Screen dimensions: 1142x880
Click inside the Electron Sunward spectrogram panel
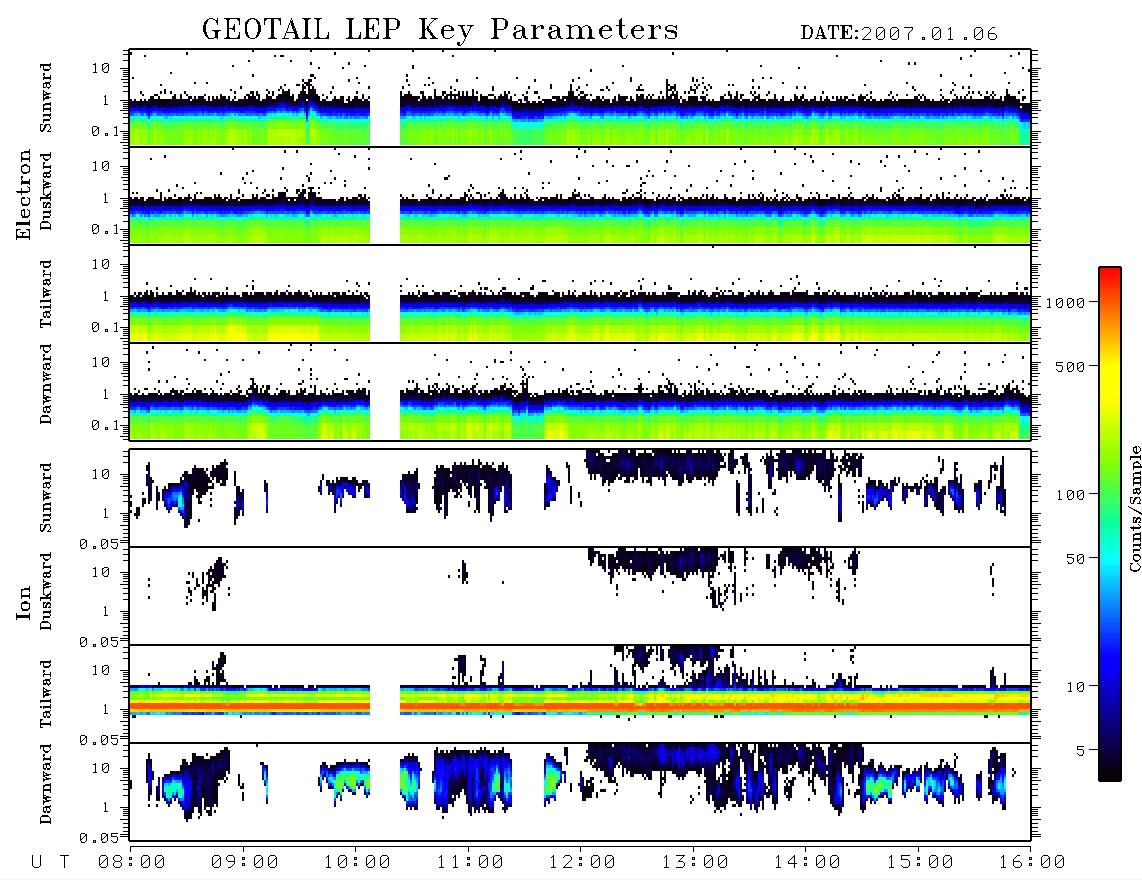pos(580,98)
